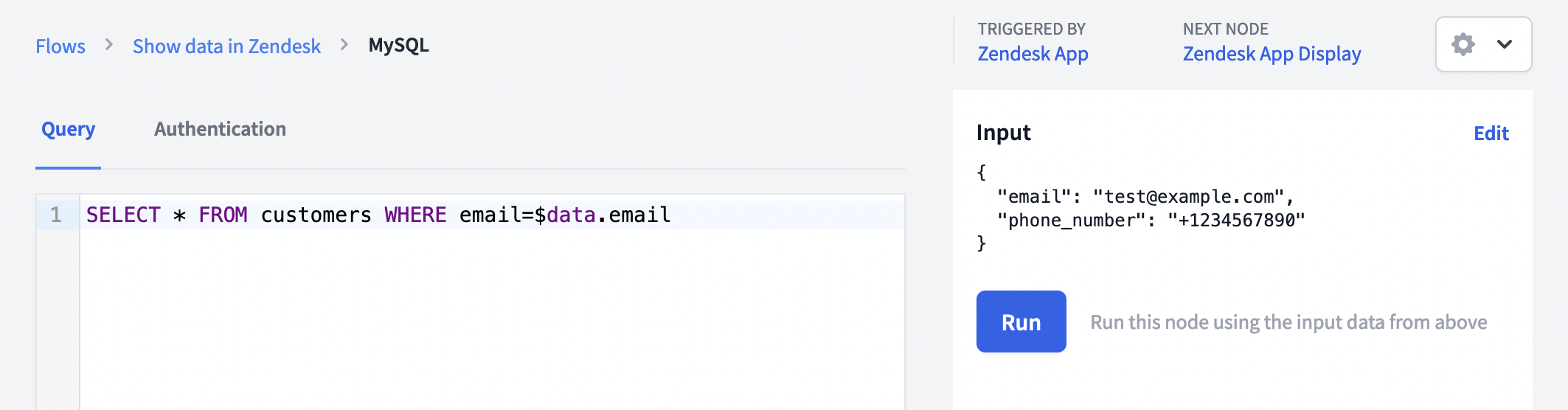The image size is (1568, 410).
Task: Switch to the Authentication tab
Action: [220, 129]
